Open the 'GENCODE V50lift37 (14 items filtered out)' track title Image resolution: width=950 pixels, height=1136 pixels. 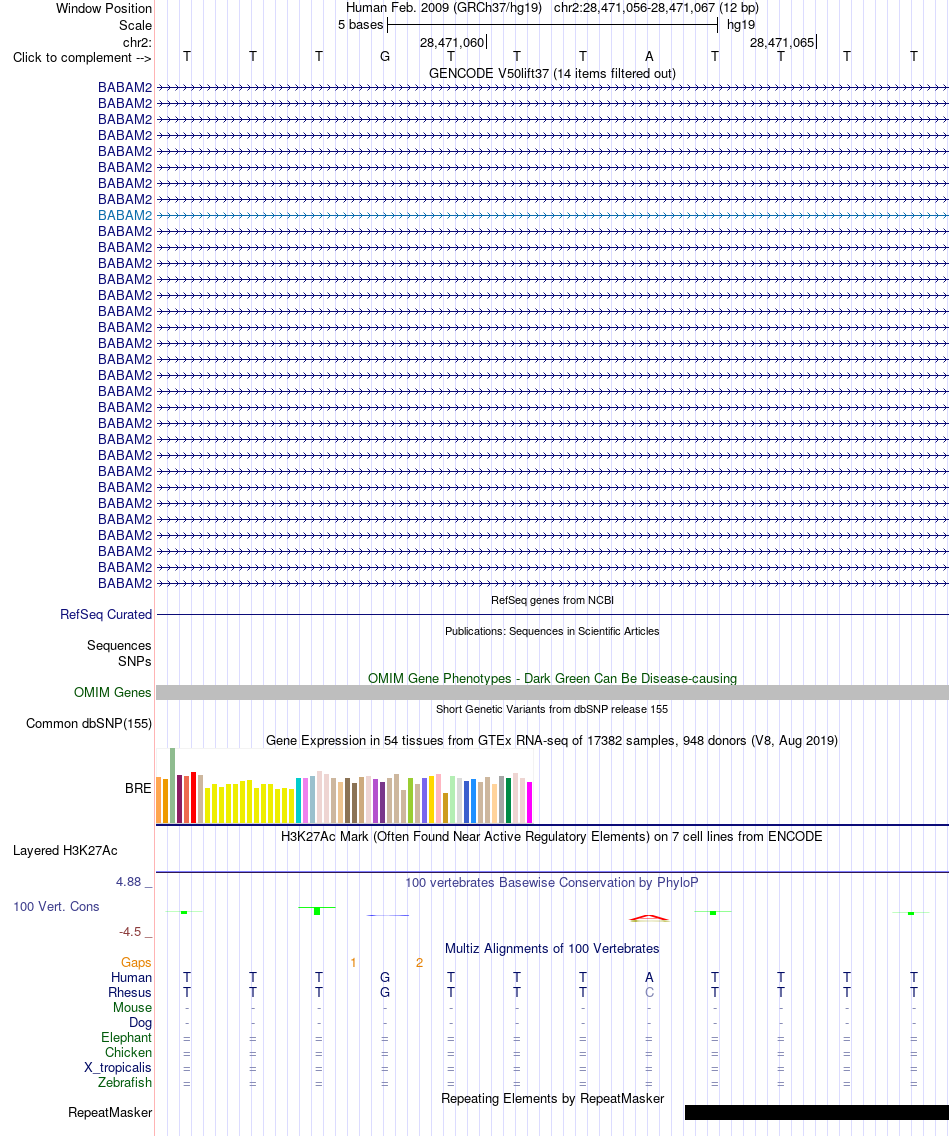552,74
